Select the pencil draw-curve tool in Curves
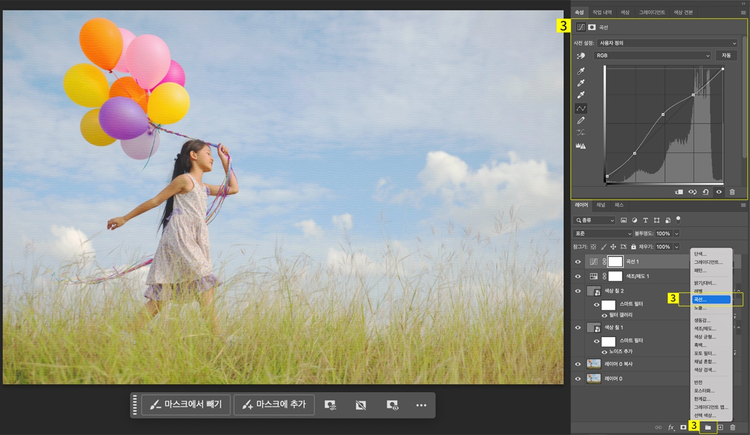750x435 pixels. click(x=581, y=120)
